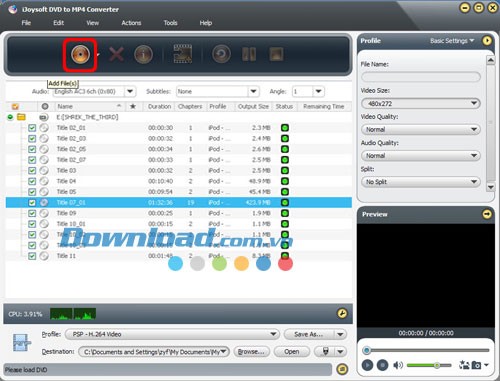The width and height of the screenshot is (500, 381).
Task: Open the Add File(s) dropdown arrow
Action: [98, 55]
